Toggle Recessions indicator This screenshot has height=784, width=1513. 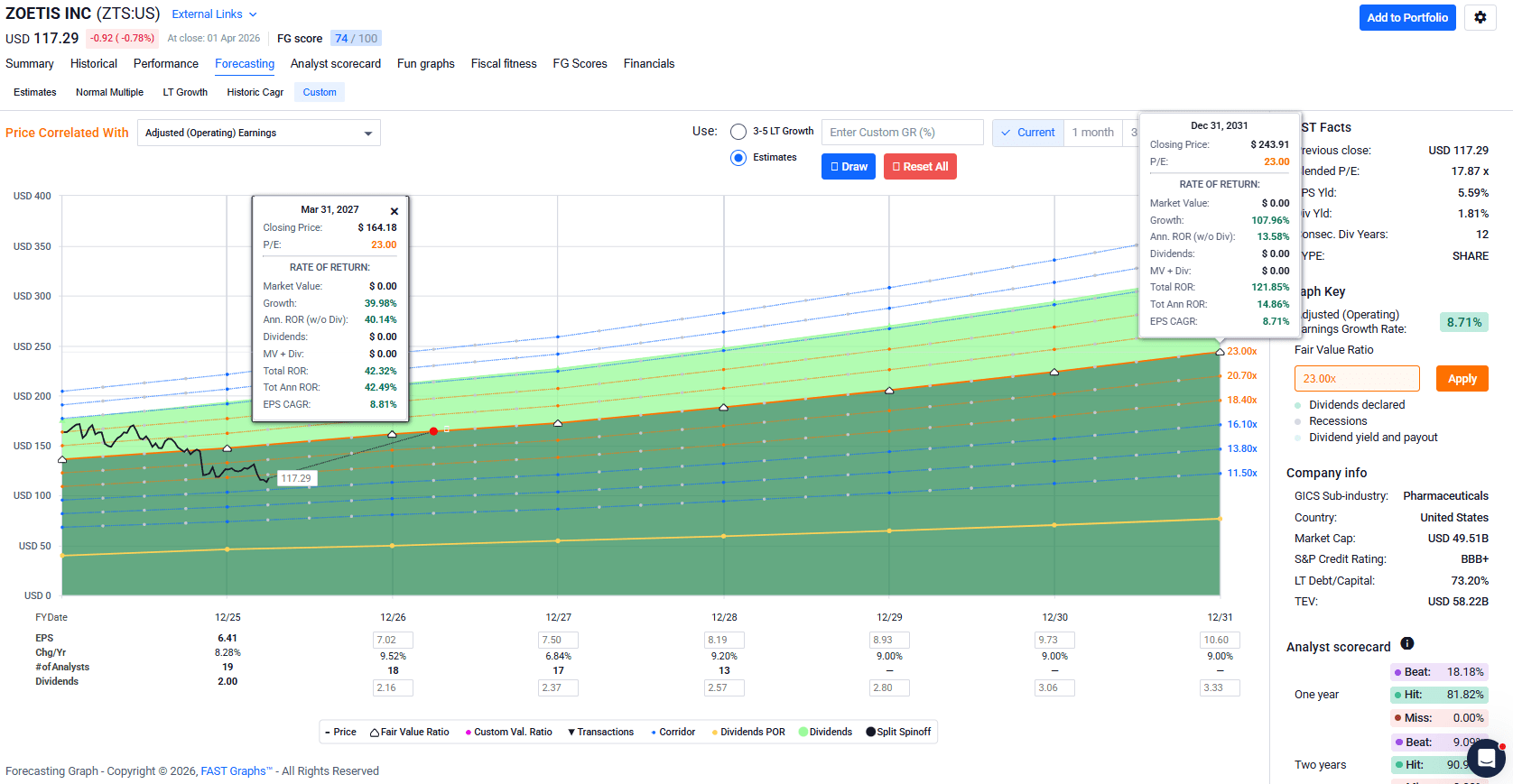1331,421
